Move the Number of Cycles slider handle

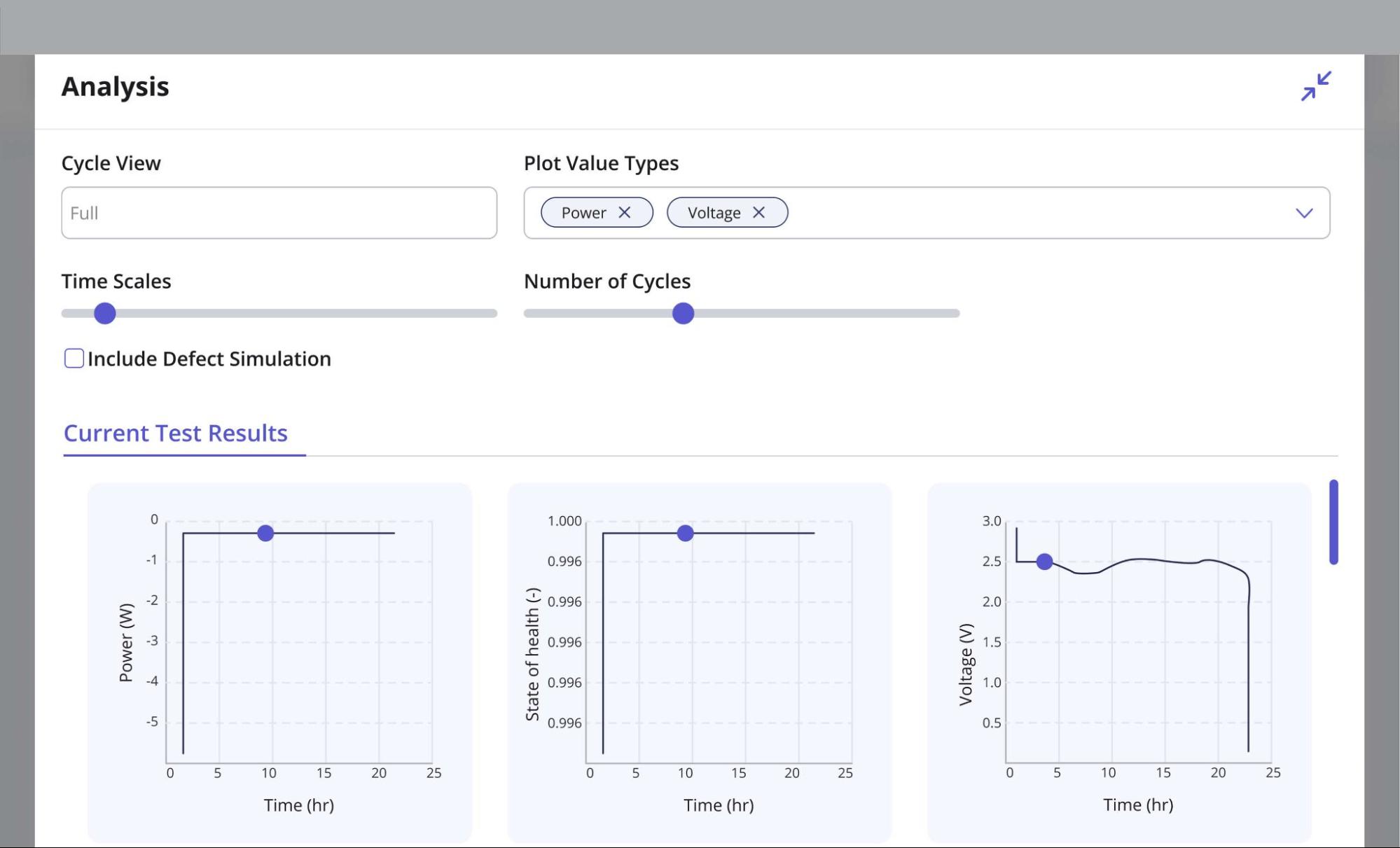pyautogui.click(x=683, y=313)
